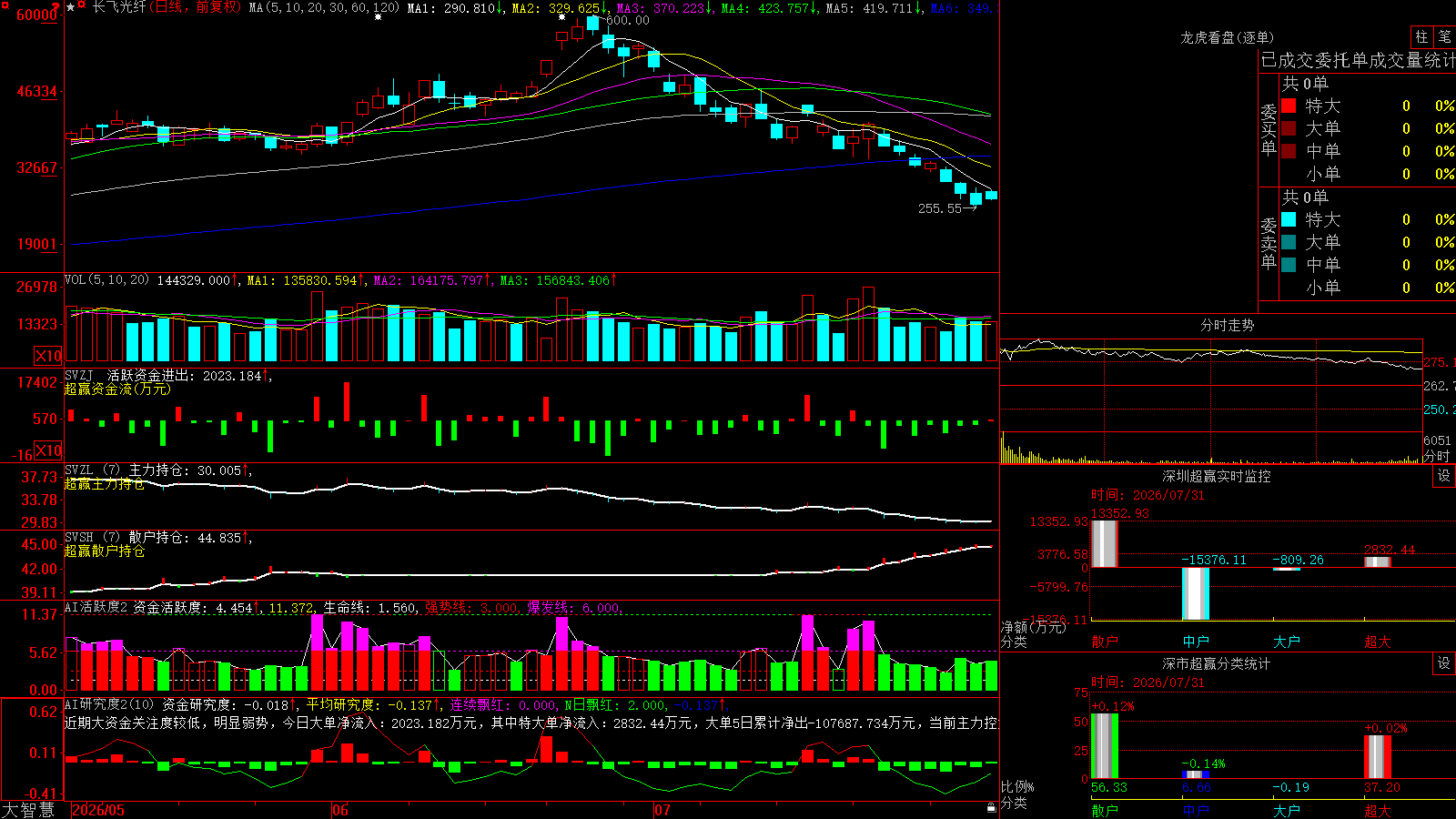Screen dimensions: 1456x819
Task: Switch the 龙虎看盘 panel to 柱 view
Action: pos(1421,36)
